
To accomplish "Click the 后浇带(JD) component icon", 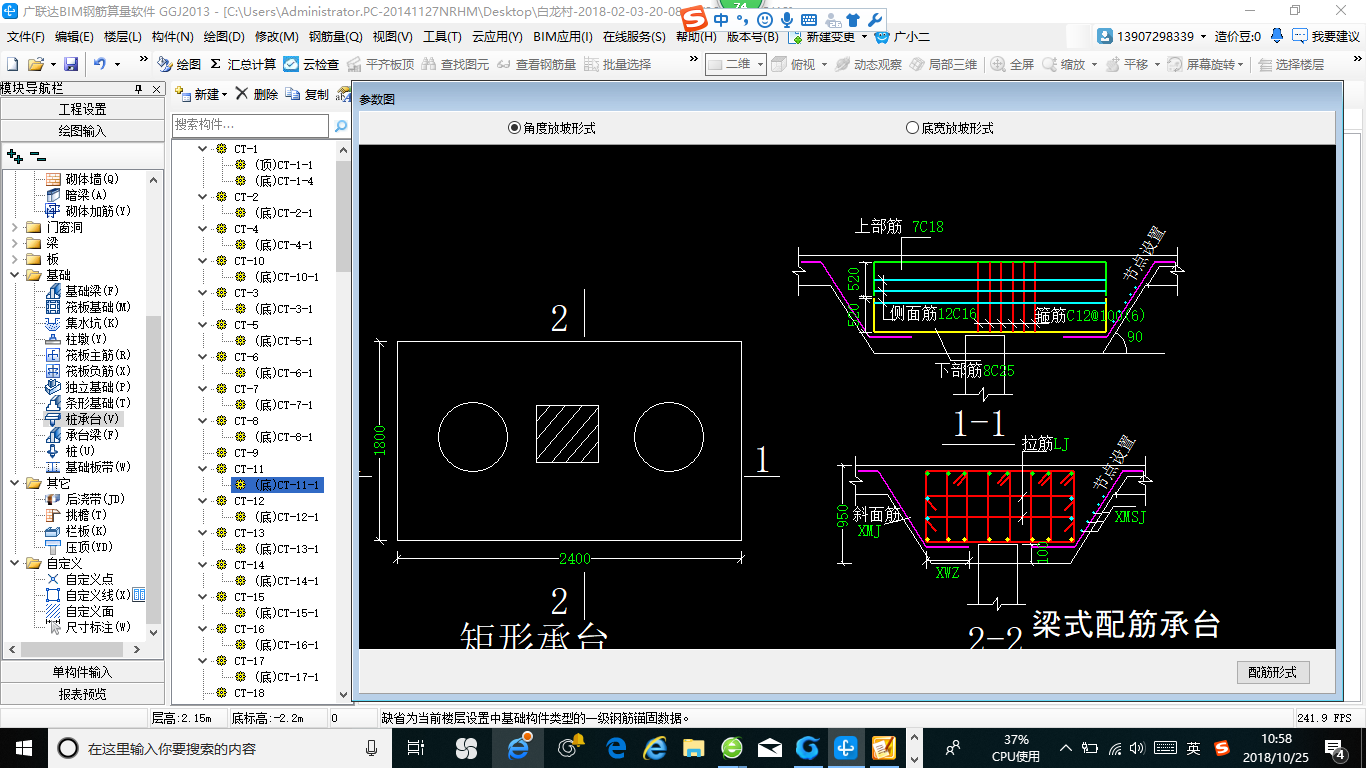I will (53, 499).
